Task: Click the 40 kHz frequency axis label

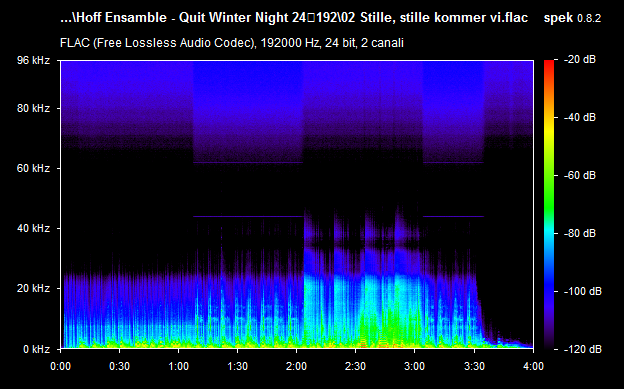Action: tap(33, 228)
